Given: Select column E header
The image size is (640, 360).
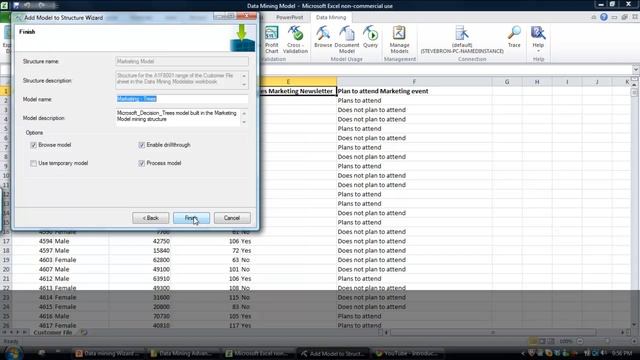Looking at the screenshot, I should tap(288, 82).
